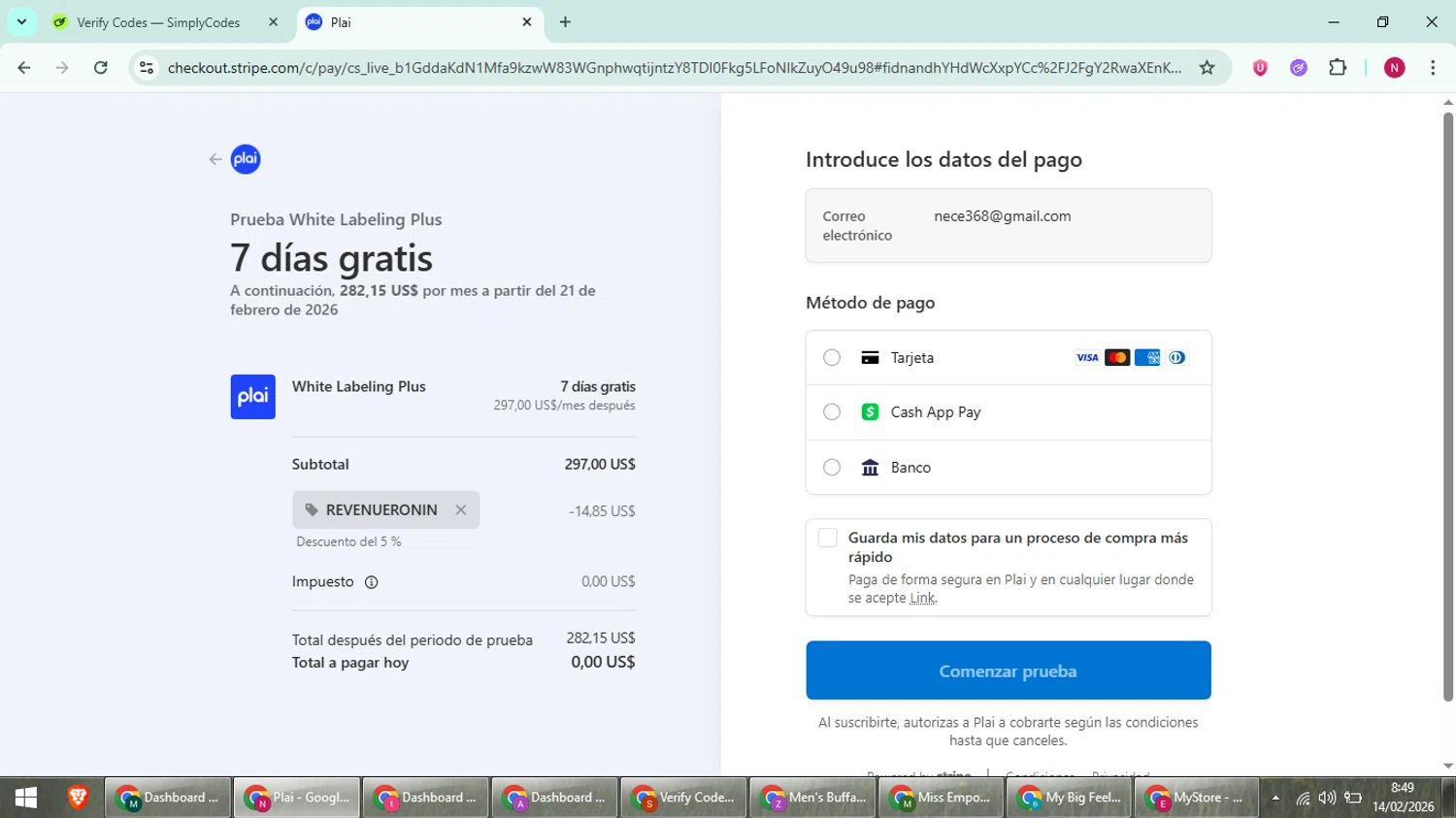Click the '-14,85 US$' discount amount
This screenshot has height=818, width=1456.
pyautogui.click(x=602, y=511)
